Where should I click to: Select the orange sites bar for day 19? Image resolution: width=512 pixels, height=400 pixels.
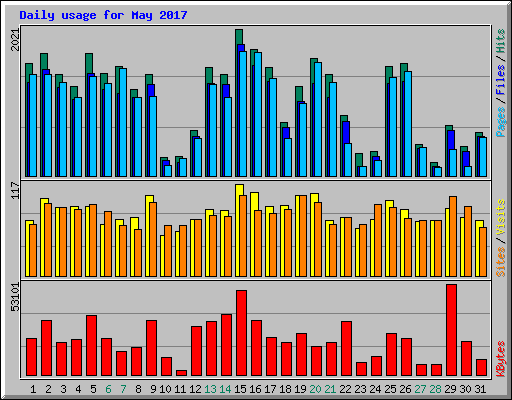point(303,236)
